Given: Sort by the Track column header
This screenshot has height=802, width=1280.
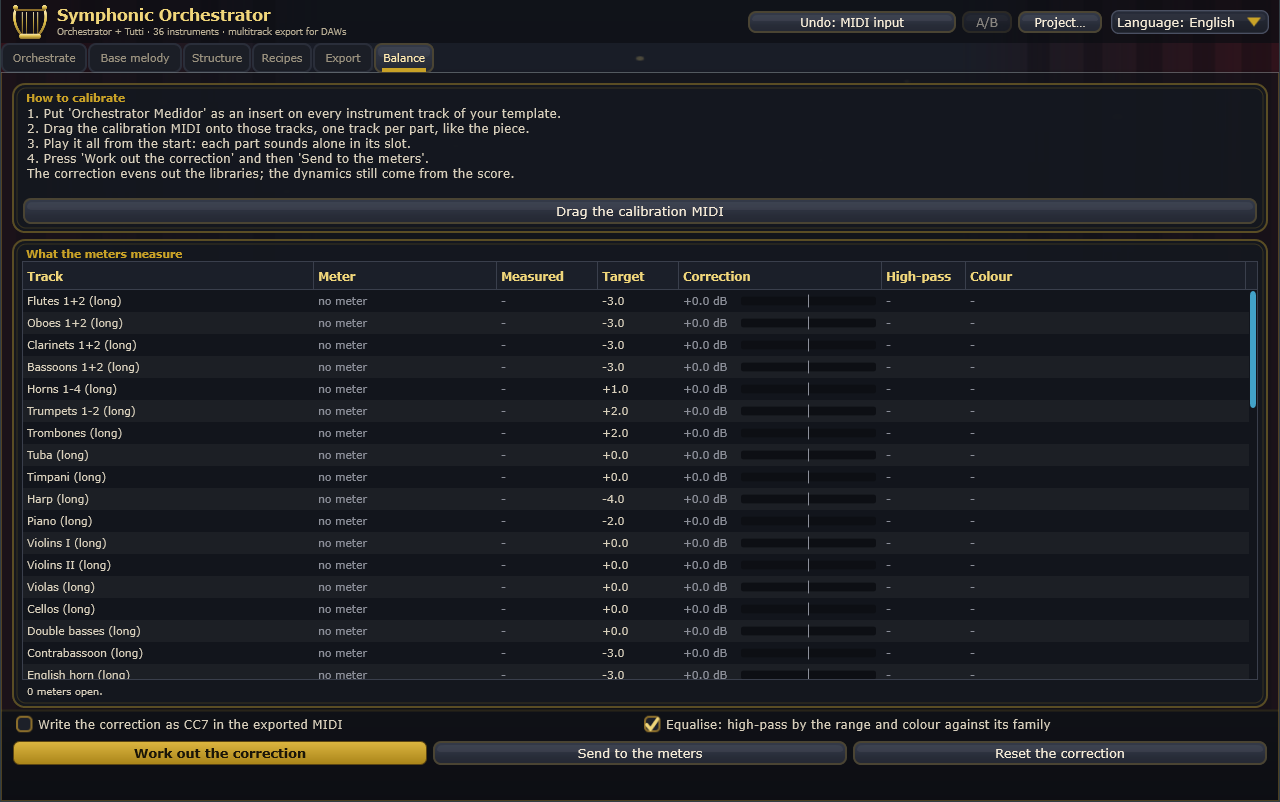Looking at the screenshot, I should point(168,276).
